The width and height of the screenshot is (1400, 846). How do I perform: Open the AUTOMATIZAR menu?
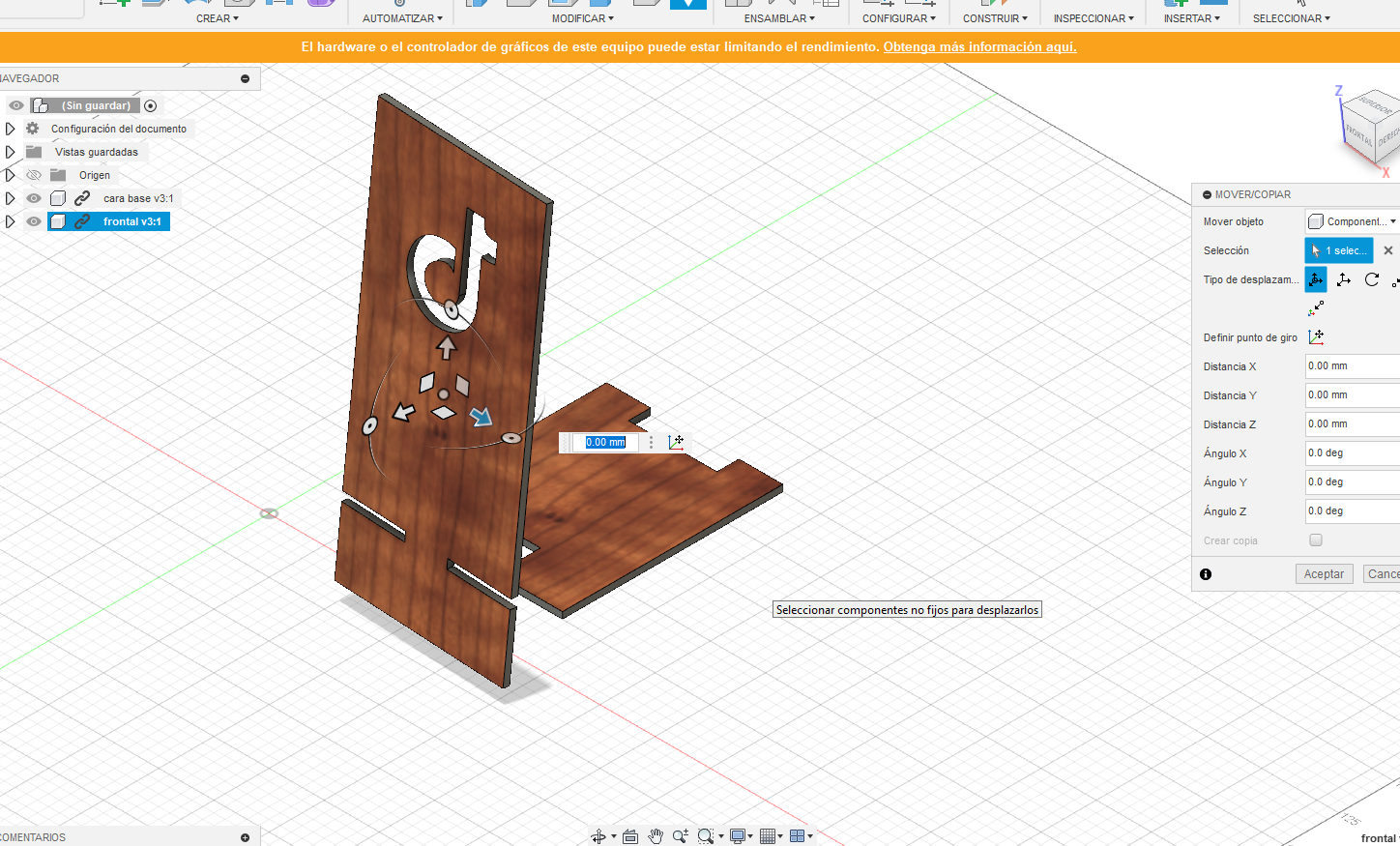[x=402, y=18]
